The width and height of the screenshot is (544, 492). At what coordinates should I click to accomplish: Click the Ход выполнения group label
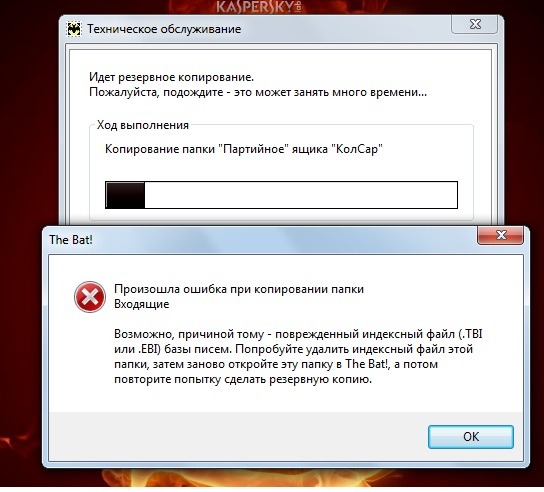[143, 125]
